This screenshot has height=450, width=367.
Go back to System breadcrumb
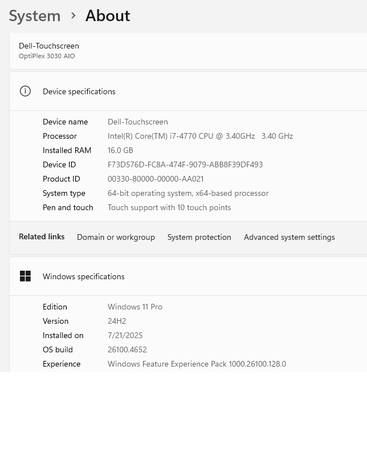coord(35,16)
